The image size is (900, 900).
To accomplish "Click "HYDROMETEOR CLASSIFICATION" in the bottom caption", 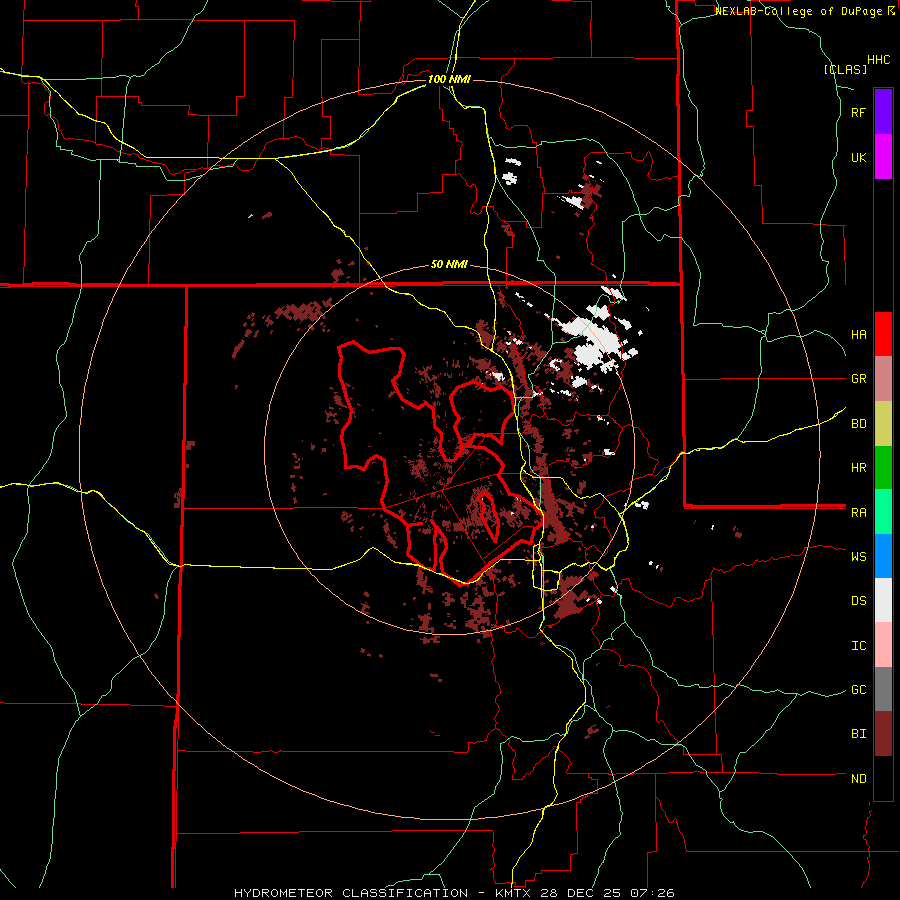I will (351, 893).
